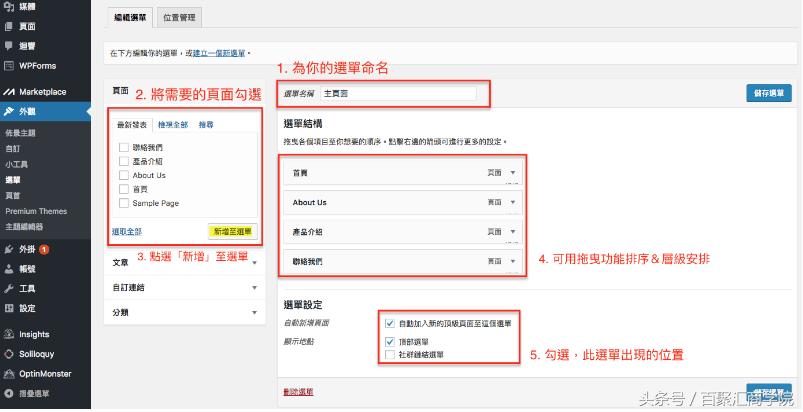Check the 首頁 page checkbox
Image resolution: width=803 pixels, height=412 pixels.
(x=123, y=189)
